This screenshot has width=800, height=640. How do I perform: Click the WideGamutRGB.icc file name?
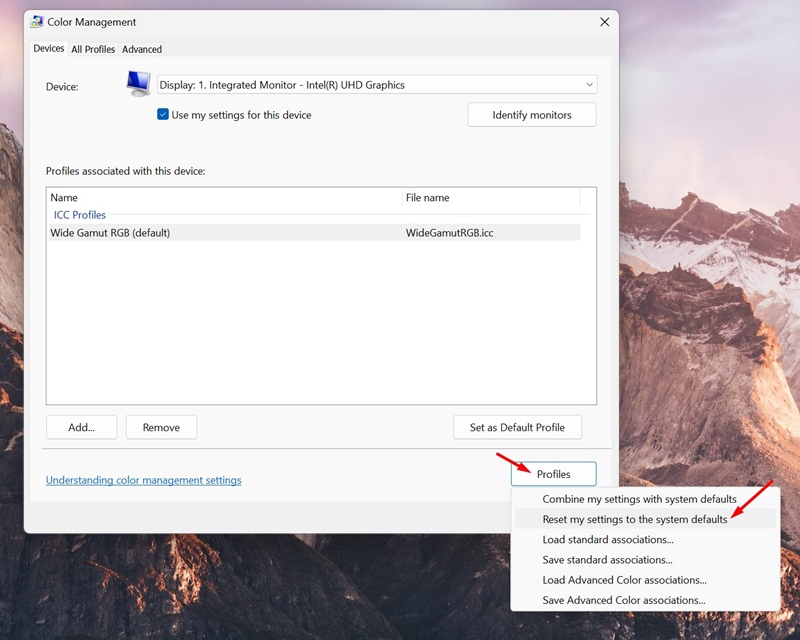click(x=449, y=233)
